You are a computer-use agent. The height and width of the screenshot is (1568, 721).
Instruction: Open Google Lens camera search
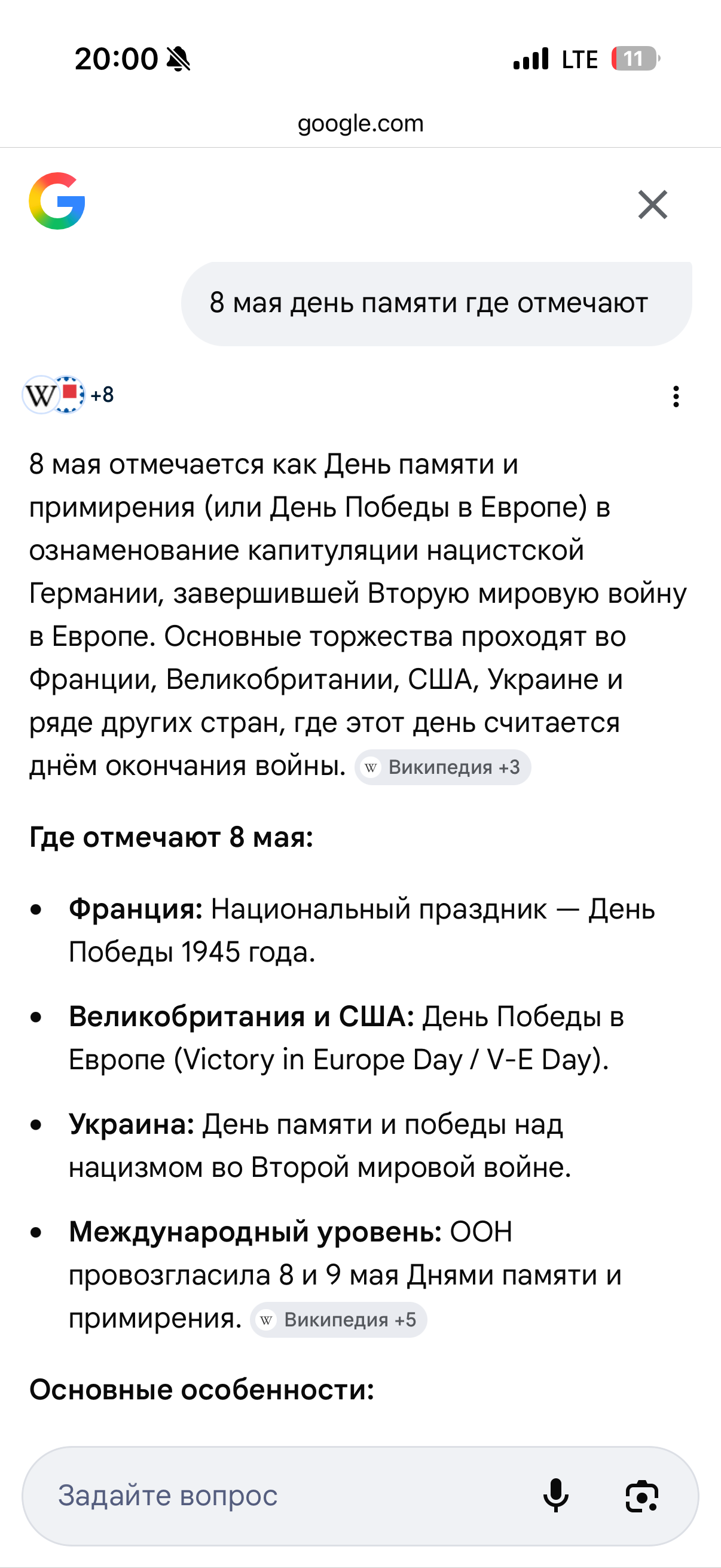[642, 1496]
